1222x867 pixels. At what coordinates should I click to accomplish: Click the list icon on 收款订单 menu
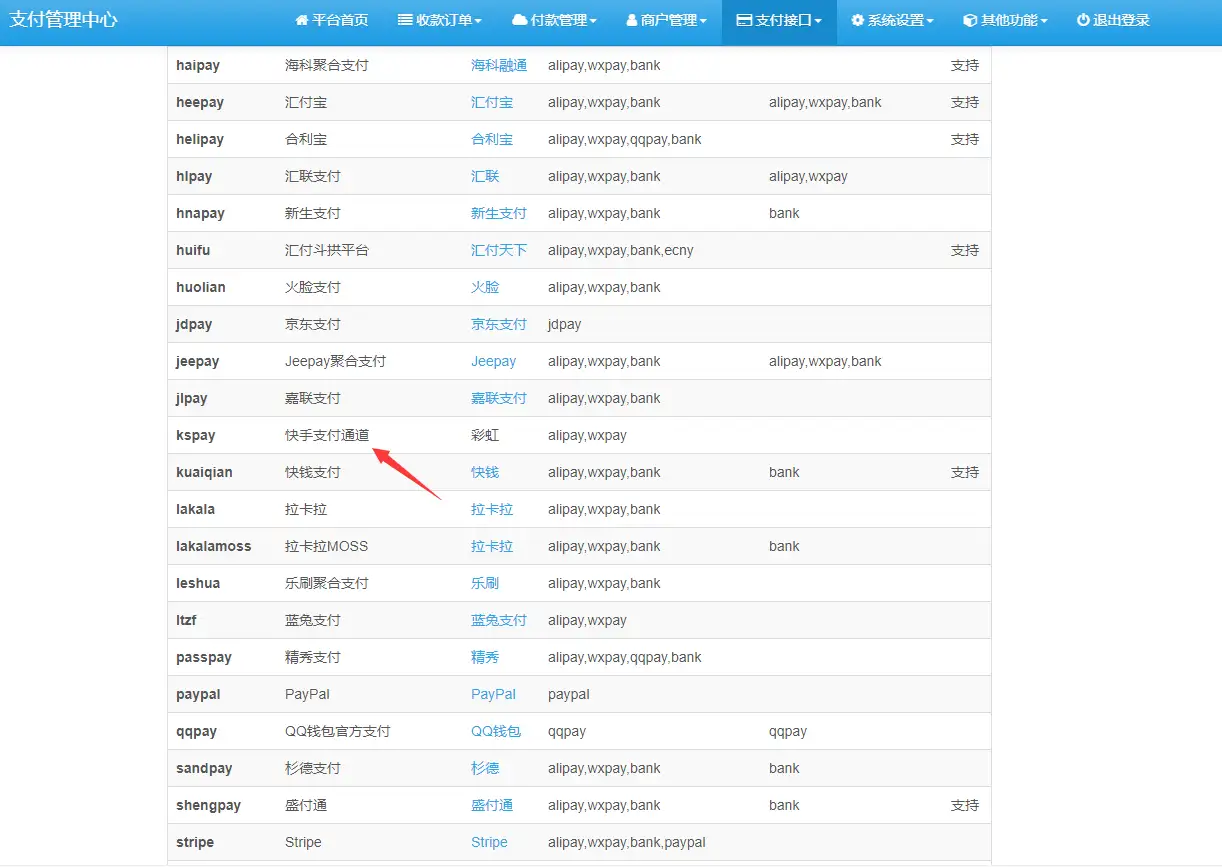click(403, 20)
